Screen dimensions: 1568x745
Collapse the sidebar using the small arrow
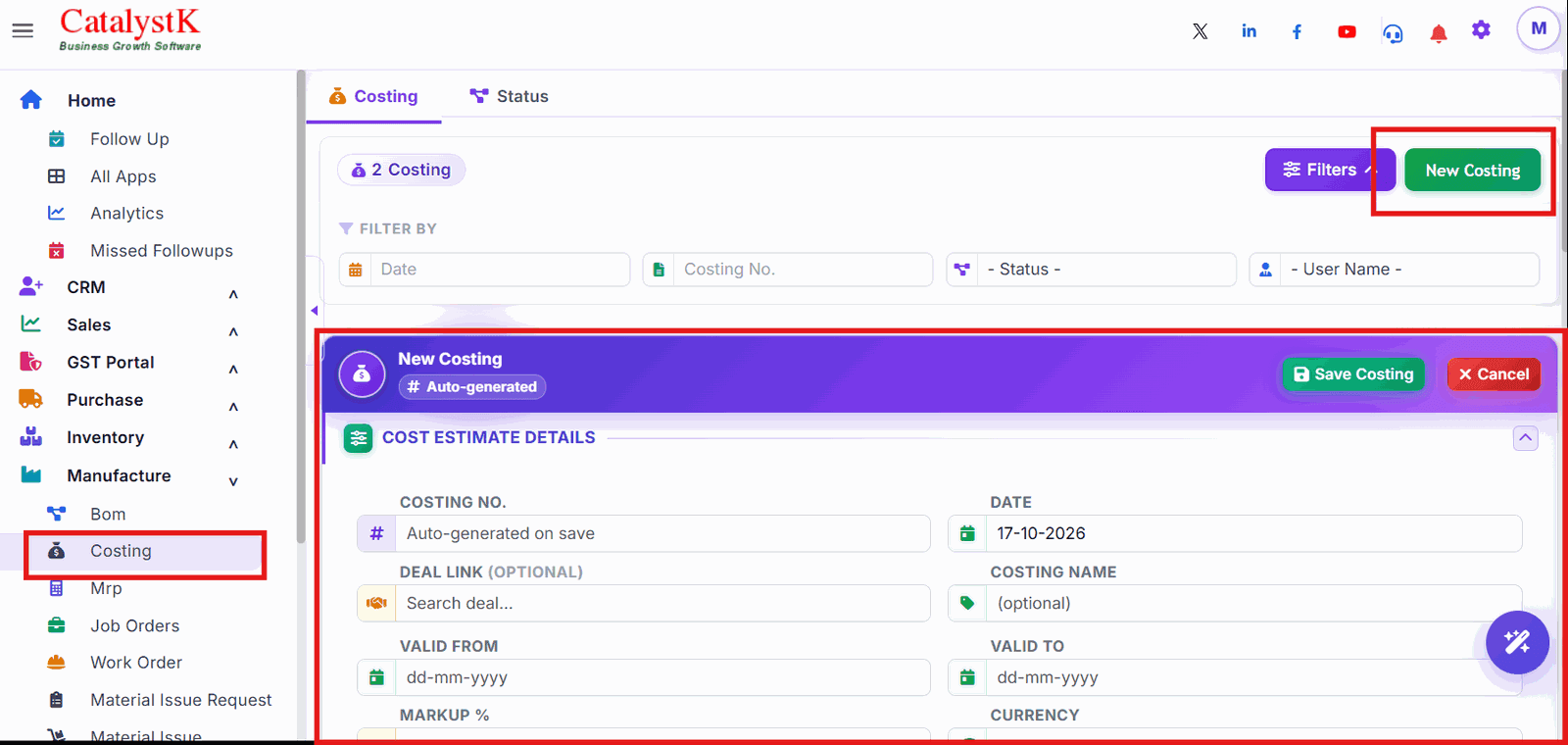[315, 311]
